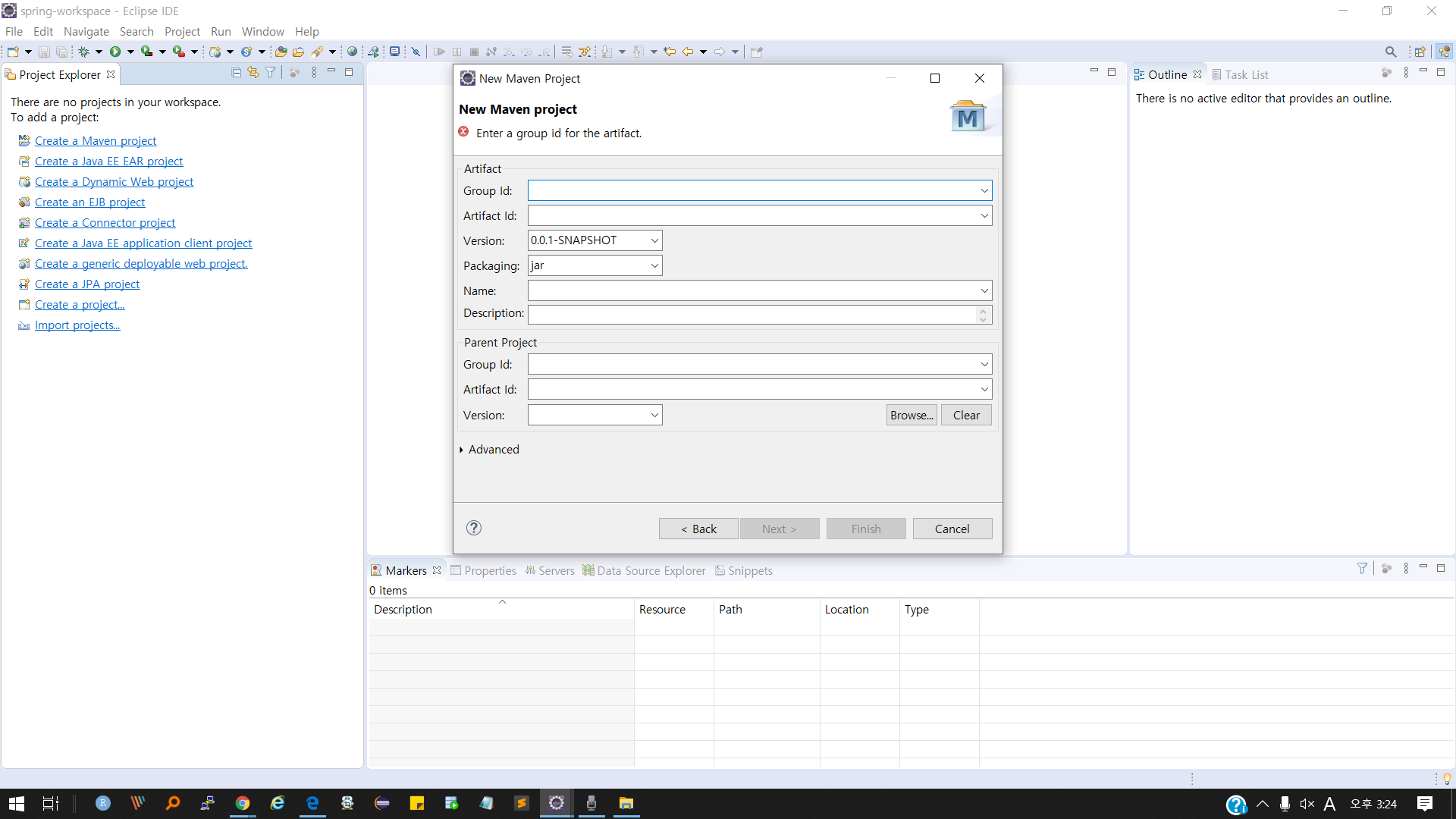Open Artifact Id dropdown arrow in Artifact section

click(984, 216)
